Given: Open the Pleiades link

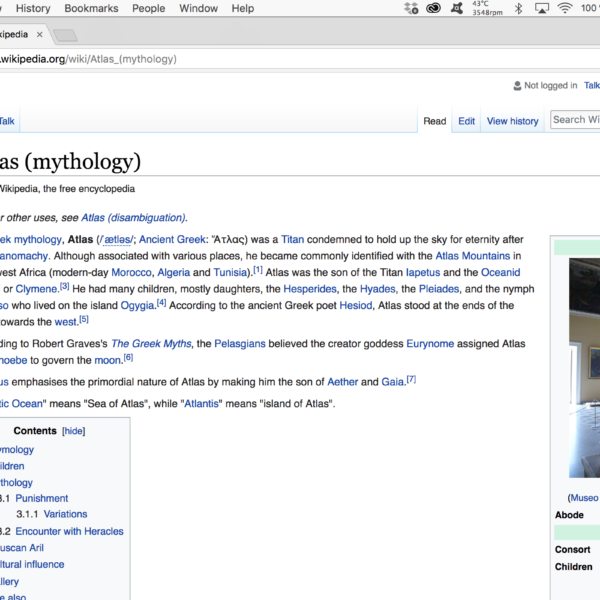Looking at the screenshot, I should [439, 289].
